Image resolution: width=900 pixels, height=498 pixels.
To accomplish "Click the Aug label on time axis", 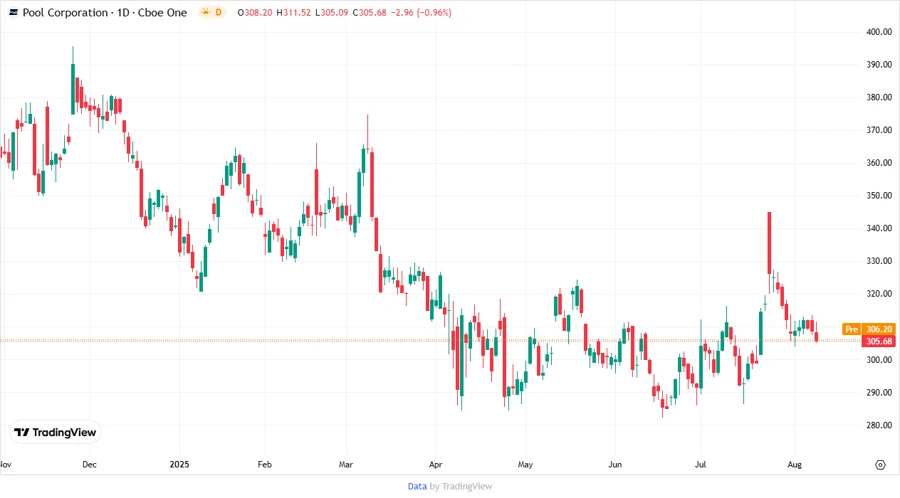I will tap(794, 464).
